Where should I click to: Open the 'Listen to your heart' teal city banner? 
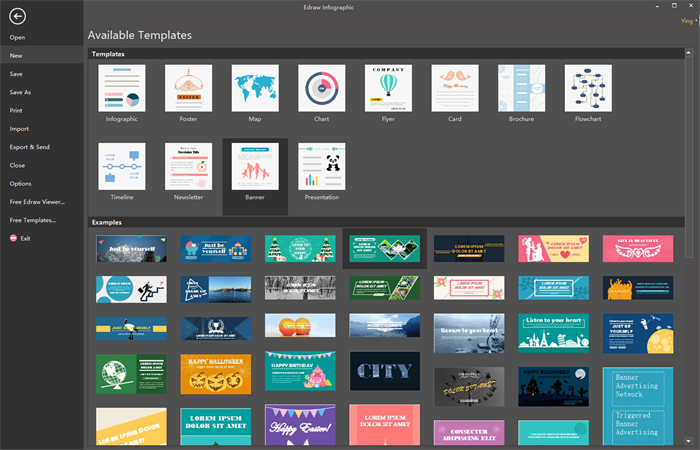tap(554, 333)
